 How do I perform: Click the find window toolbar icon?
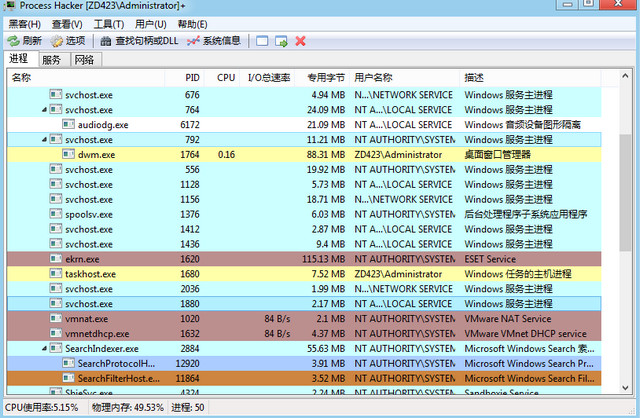point(262,41)
